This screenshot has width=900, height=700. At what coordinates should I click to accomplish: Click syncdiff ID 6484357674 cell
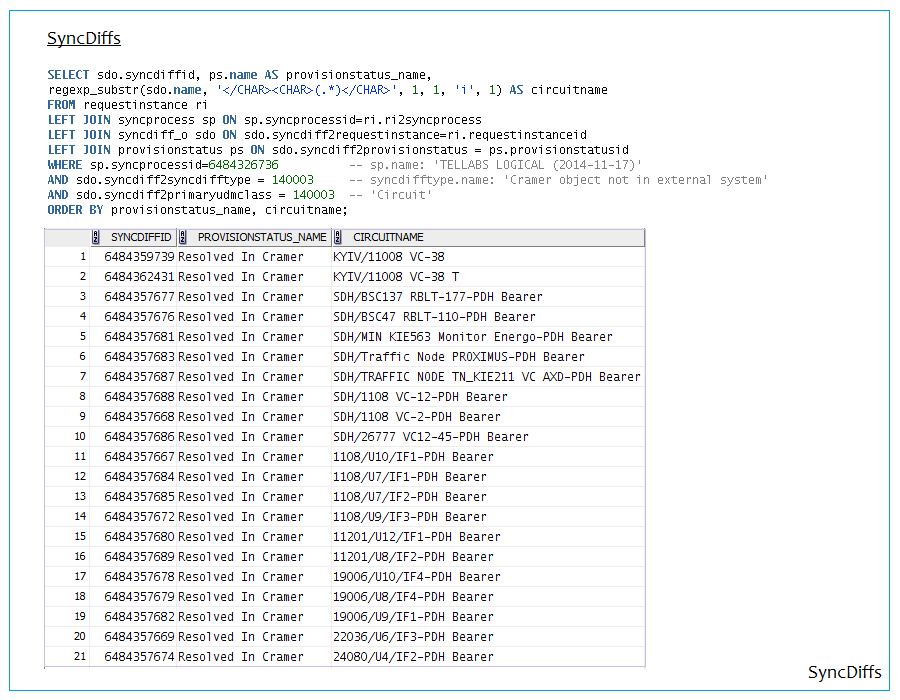point(139,657)
